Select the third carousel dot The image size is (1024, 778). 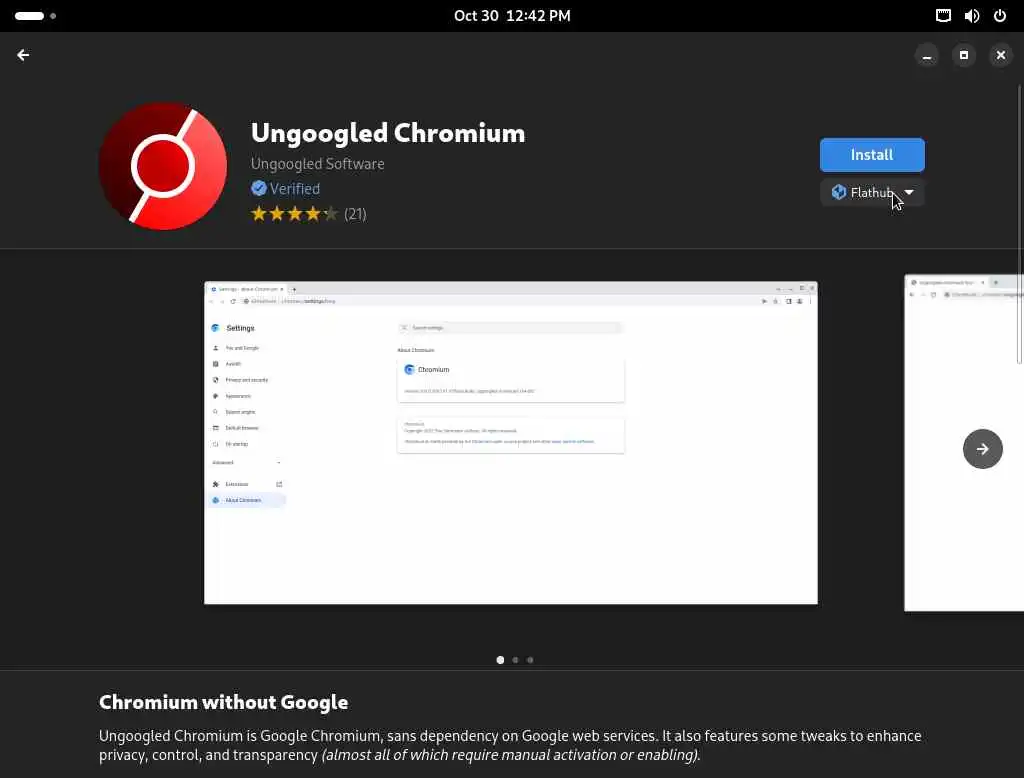[x=530, y=660]
